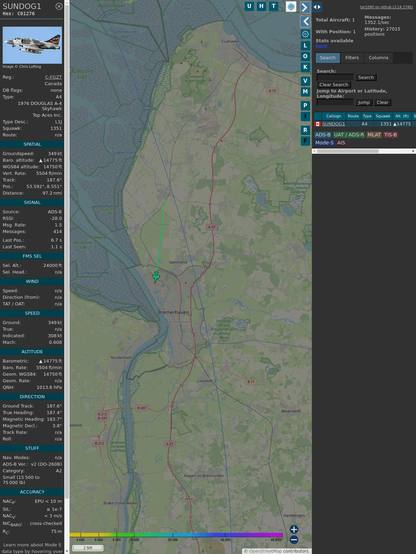This screenshot has height=554, width=416.
Task: Click the horizontal scrollbar under aircraft table
Action: coord(348,151)
